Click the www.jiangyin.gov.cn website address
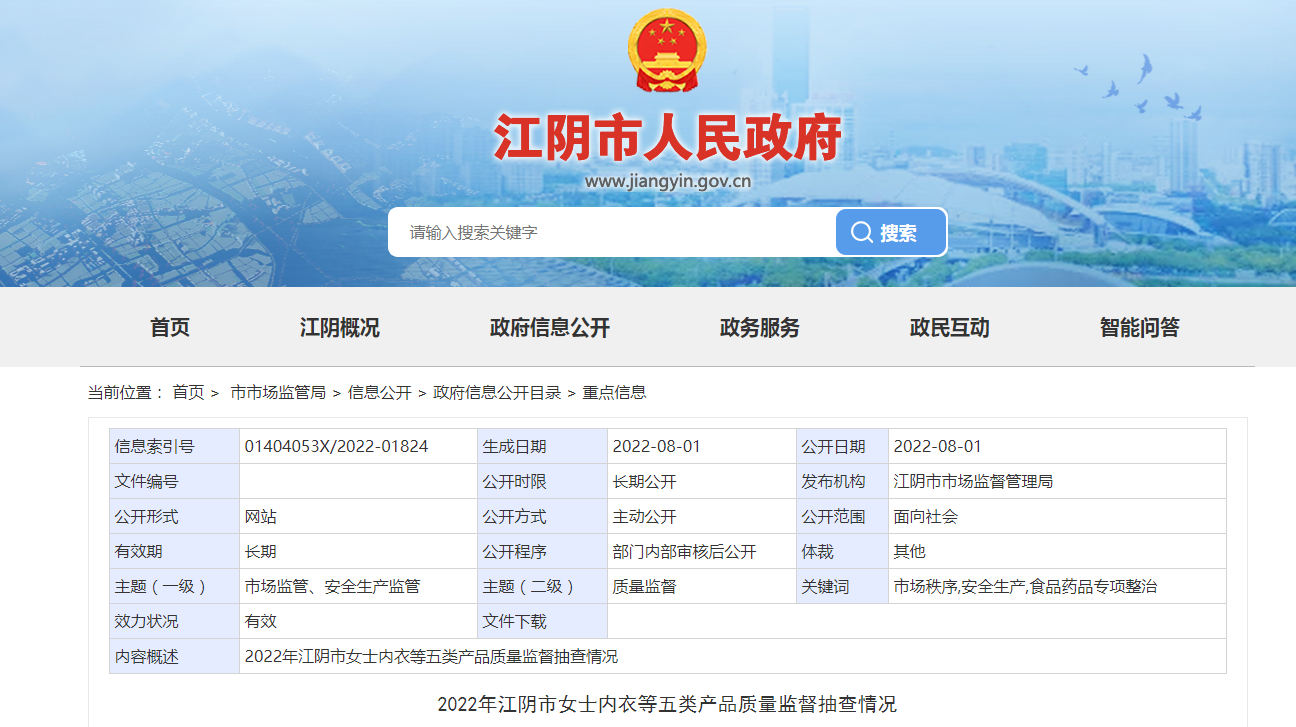Viewport: 1296px width, 727px height. click(x=667, y=181)
